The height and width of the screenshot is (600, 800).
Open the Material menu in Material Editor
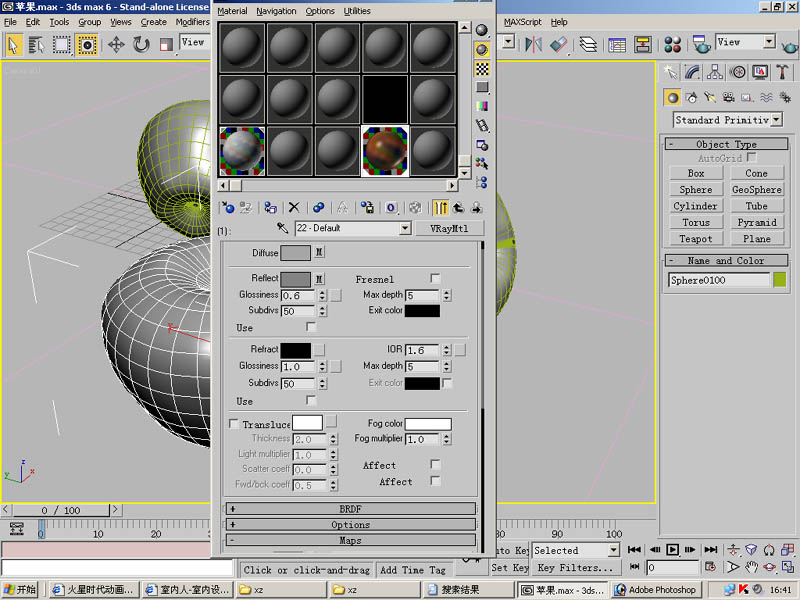(x=232, y=11)
